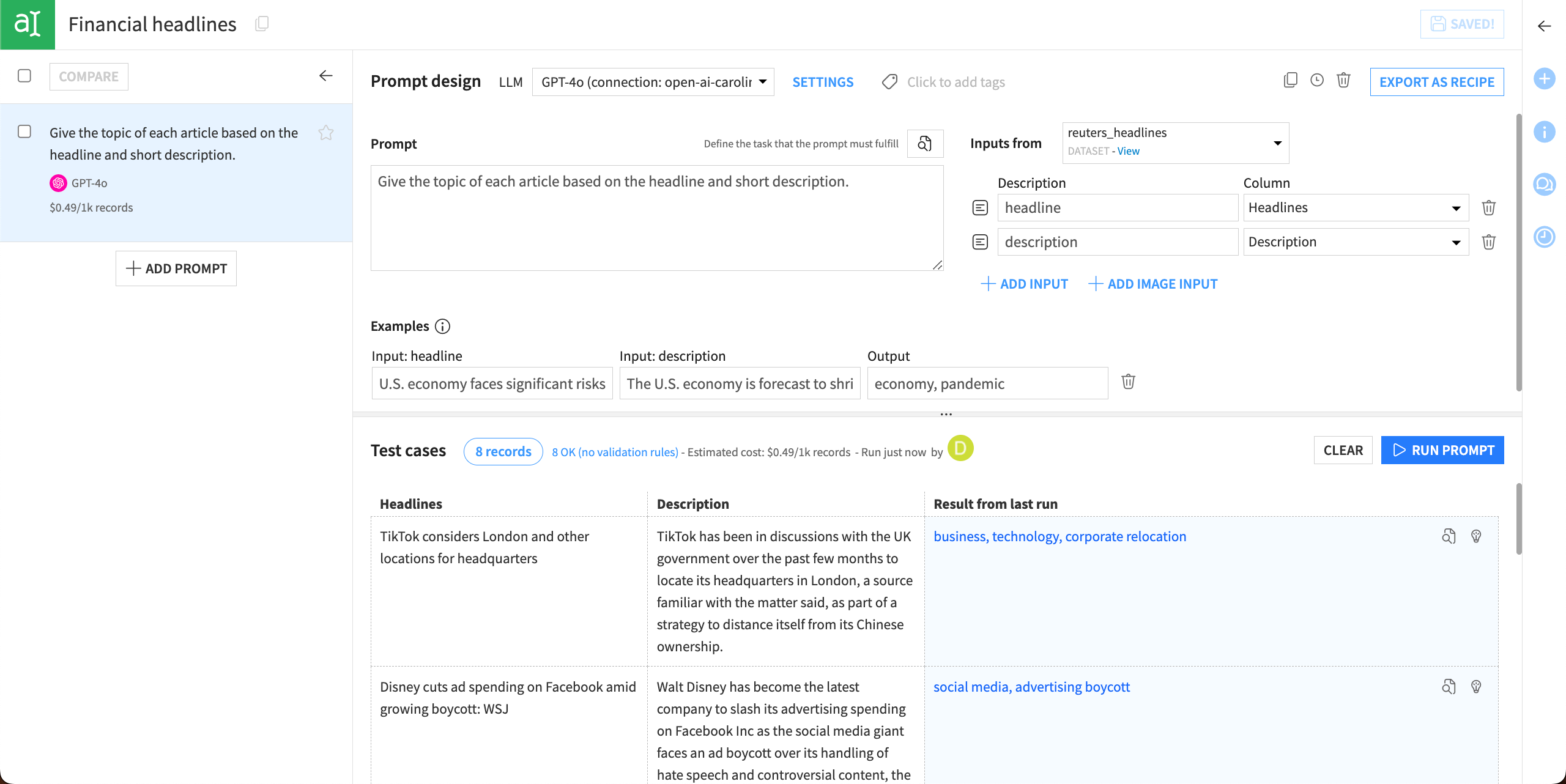The height and width of the screenshot is (784, 1566).
Task: Open SETTINGS for the prompt
Action: click(x=823, y=82)
